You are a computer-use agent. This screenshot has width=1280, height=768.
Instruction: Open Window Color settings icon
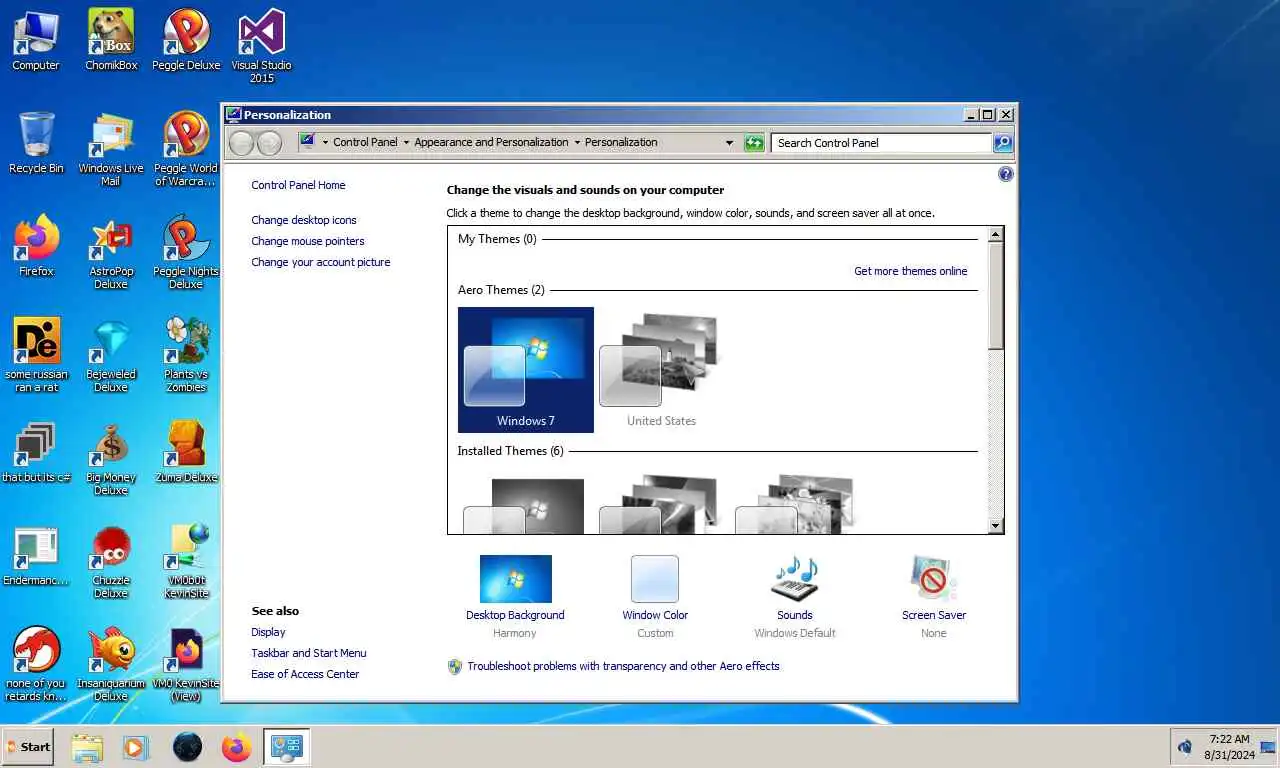(655, 579)
